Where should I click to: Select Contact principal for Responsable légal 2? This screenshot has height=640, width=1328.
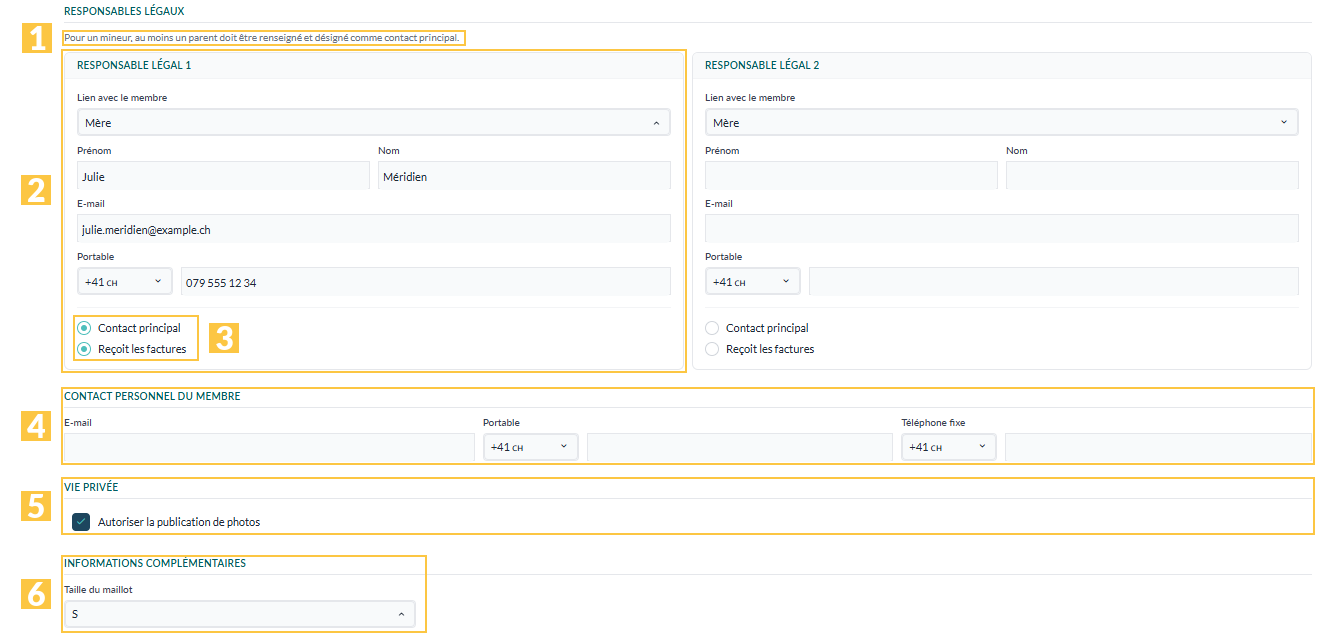(712, 328)
